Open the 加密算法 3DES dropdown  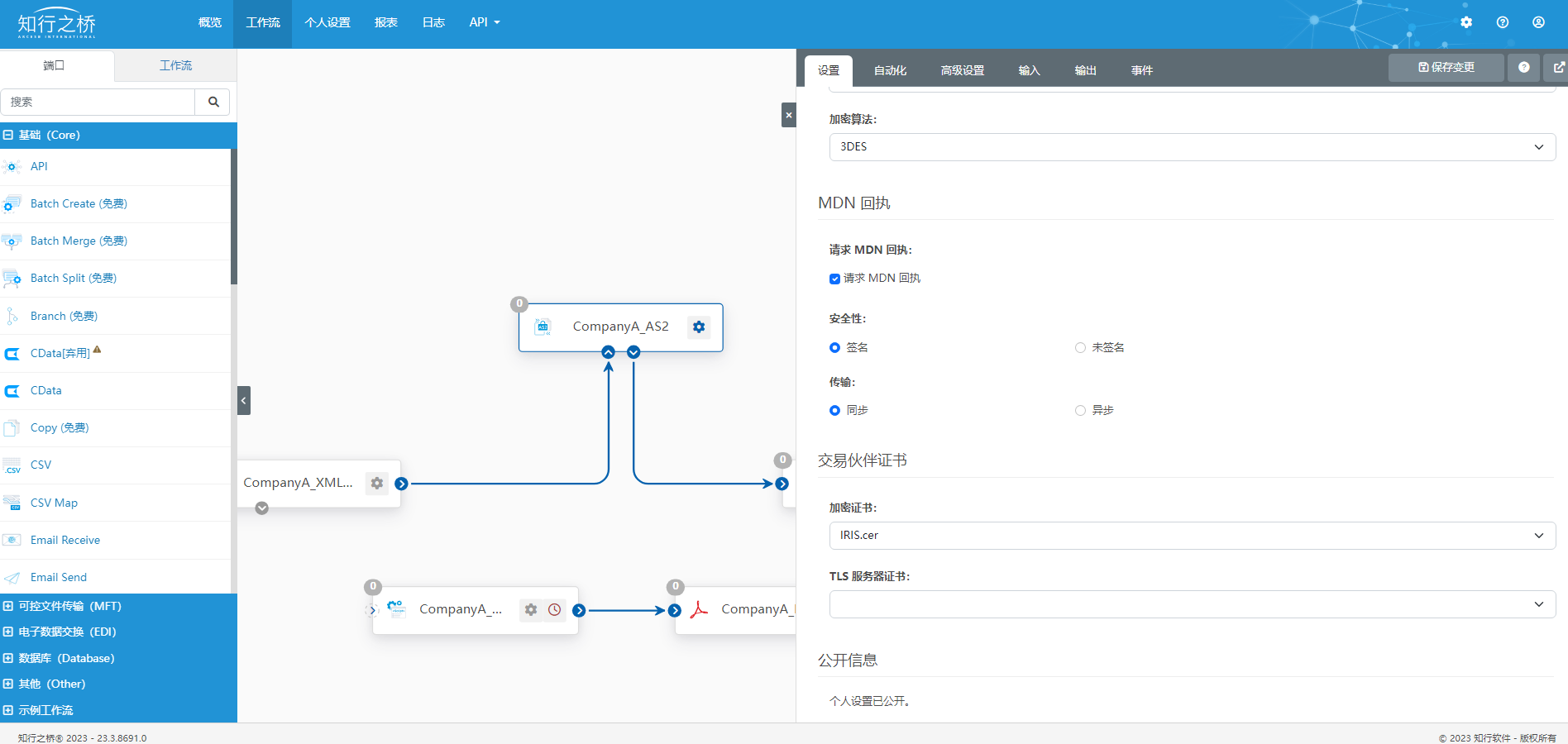(x=1192, y=147)
